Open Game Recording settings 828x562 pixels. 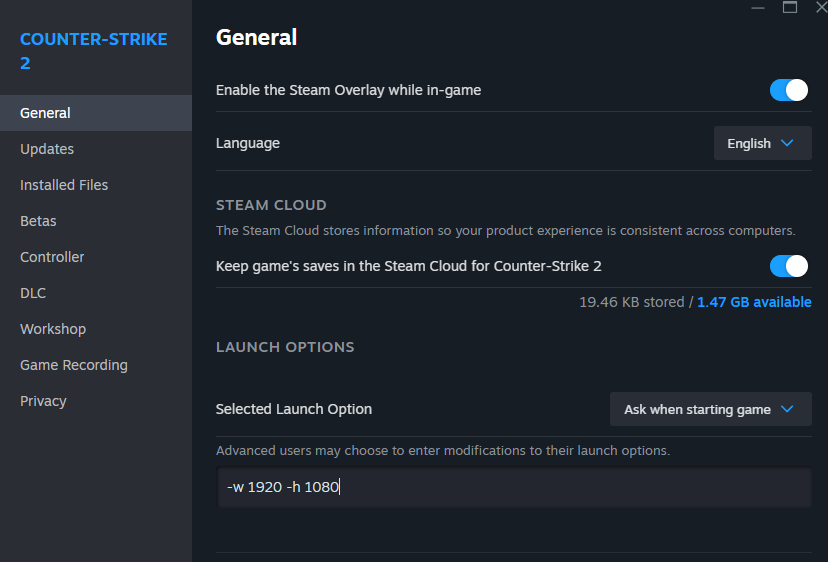74,365
